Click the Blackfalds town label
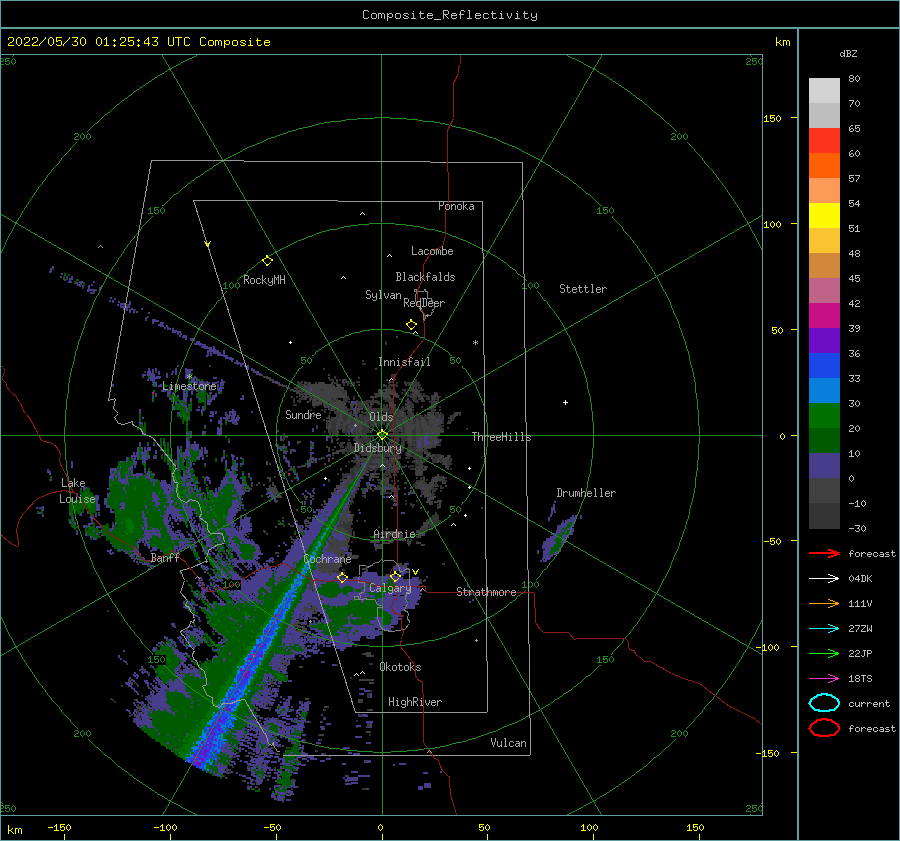This screenshot has width=900, height=841. (425, 277)
